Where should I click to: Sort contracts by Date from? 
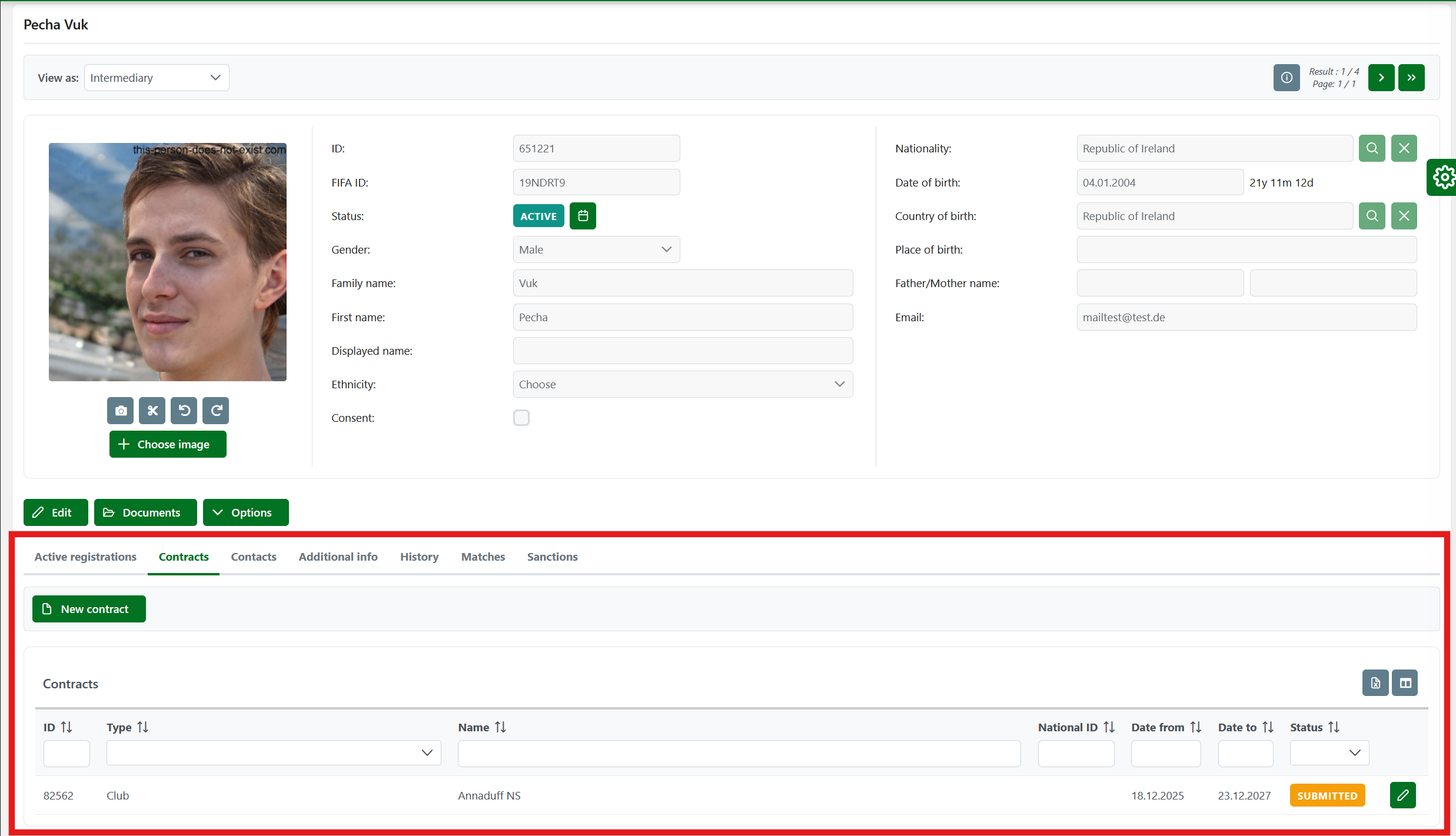[1195, 727]
